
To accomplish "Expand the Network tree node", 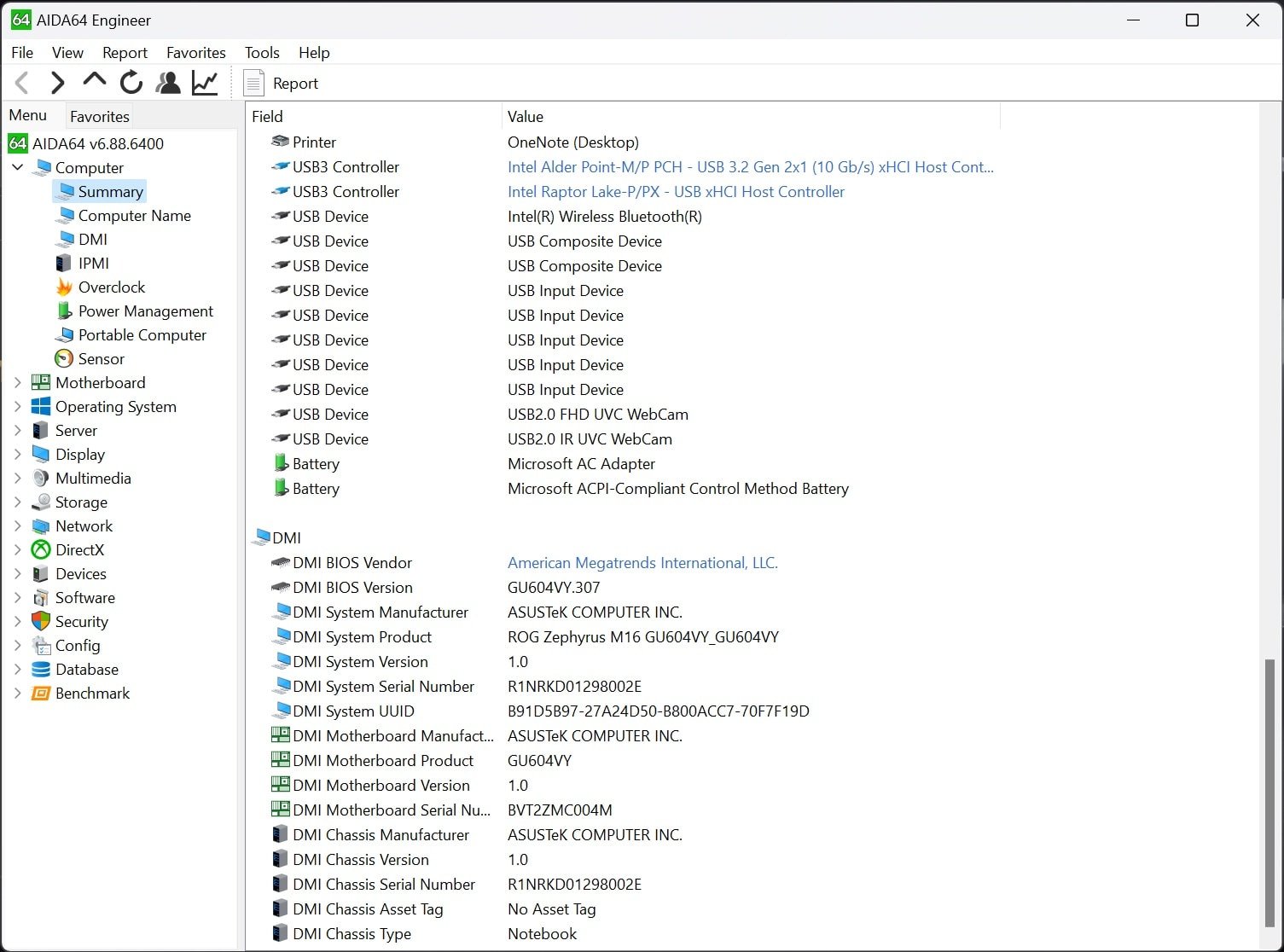I will coord(18,525).
